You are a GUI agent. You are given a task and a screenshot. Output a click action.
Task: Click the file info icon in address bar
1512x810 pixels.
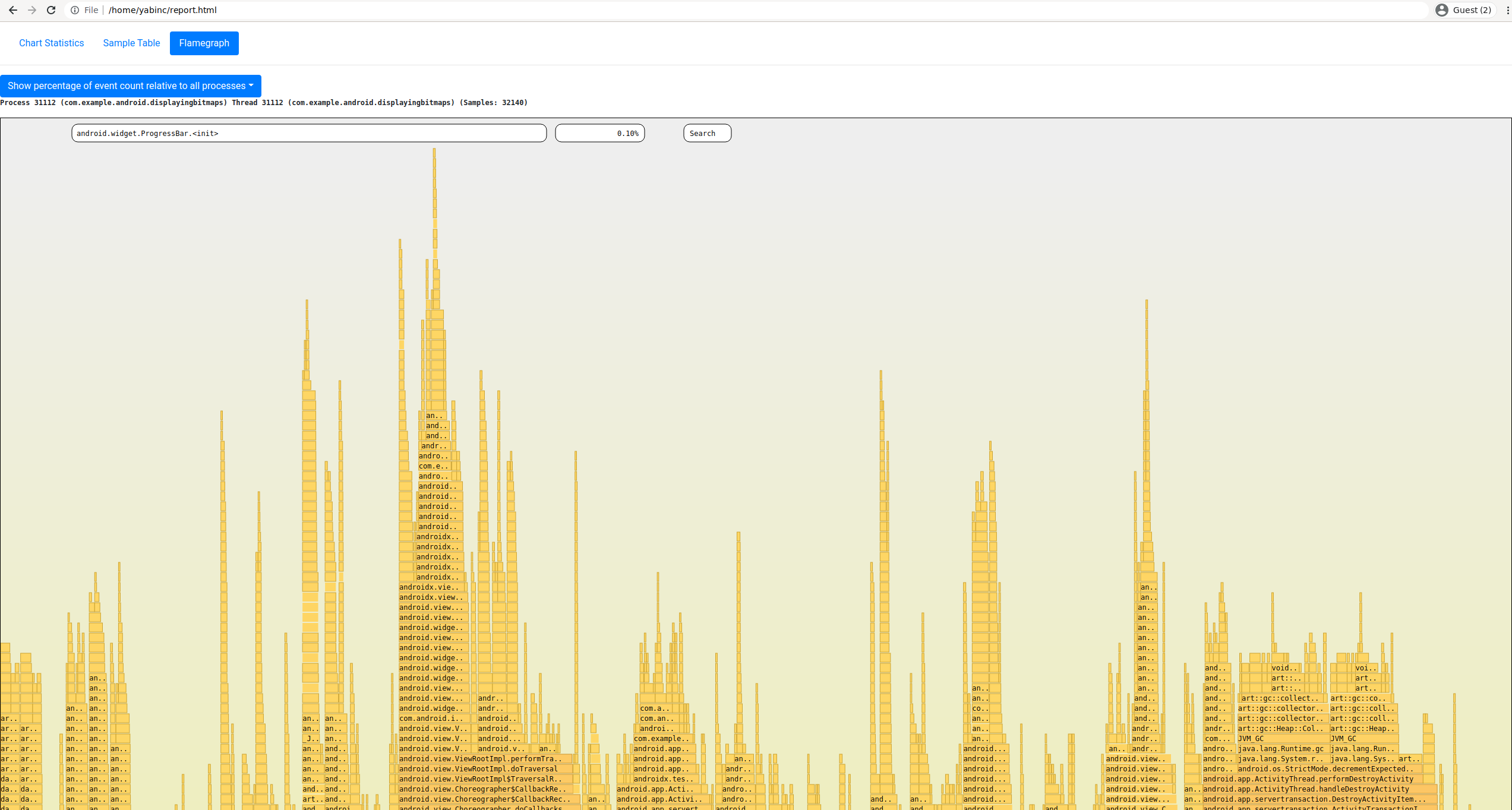coord(75,10)
